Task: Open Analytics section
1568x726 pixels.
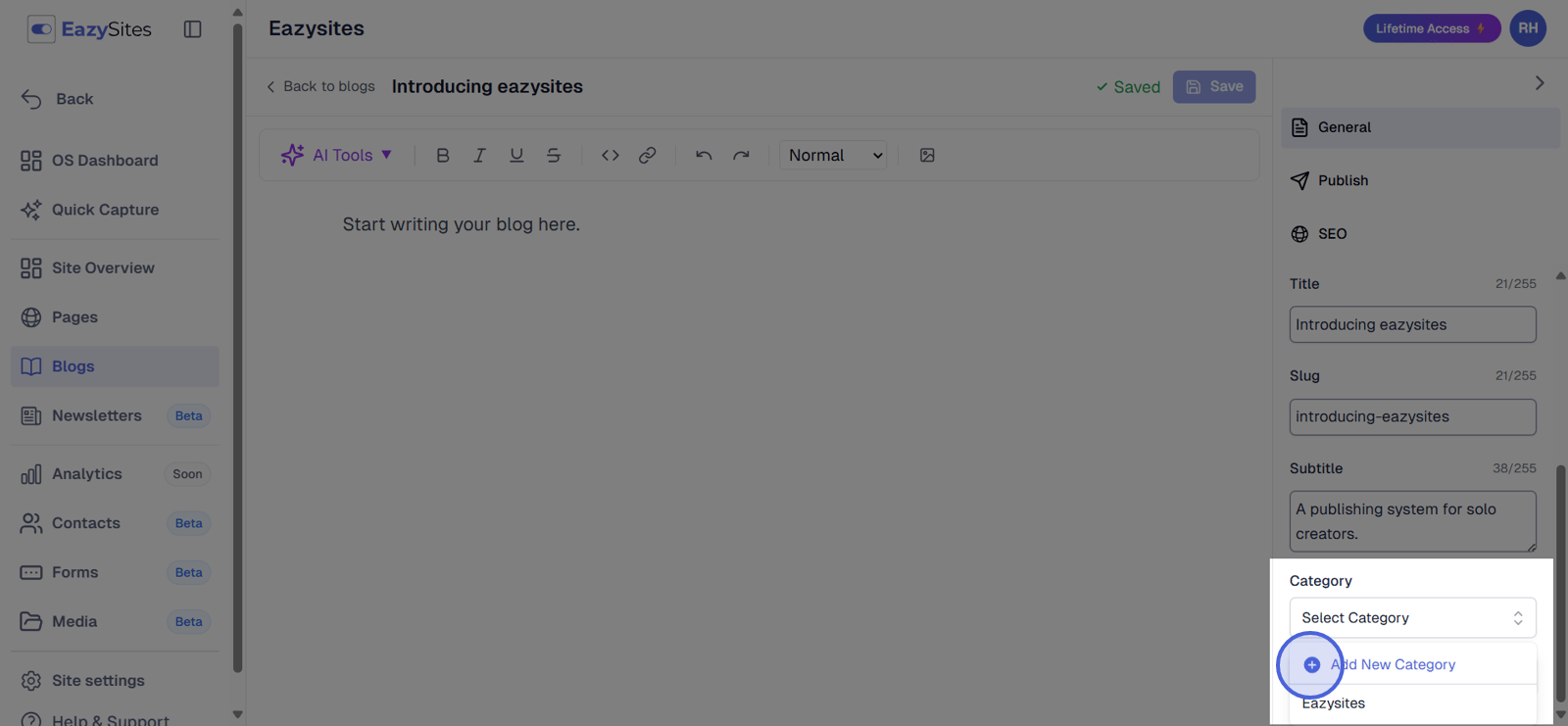Action: click(115, 474)
